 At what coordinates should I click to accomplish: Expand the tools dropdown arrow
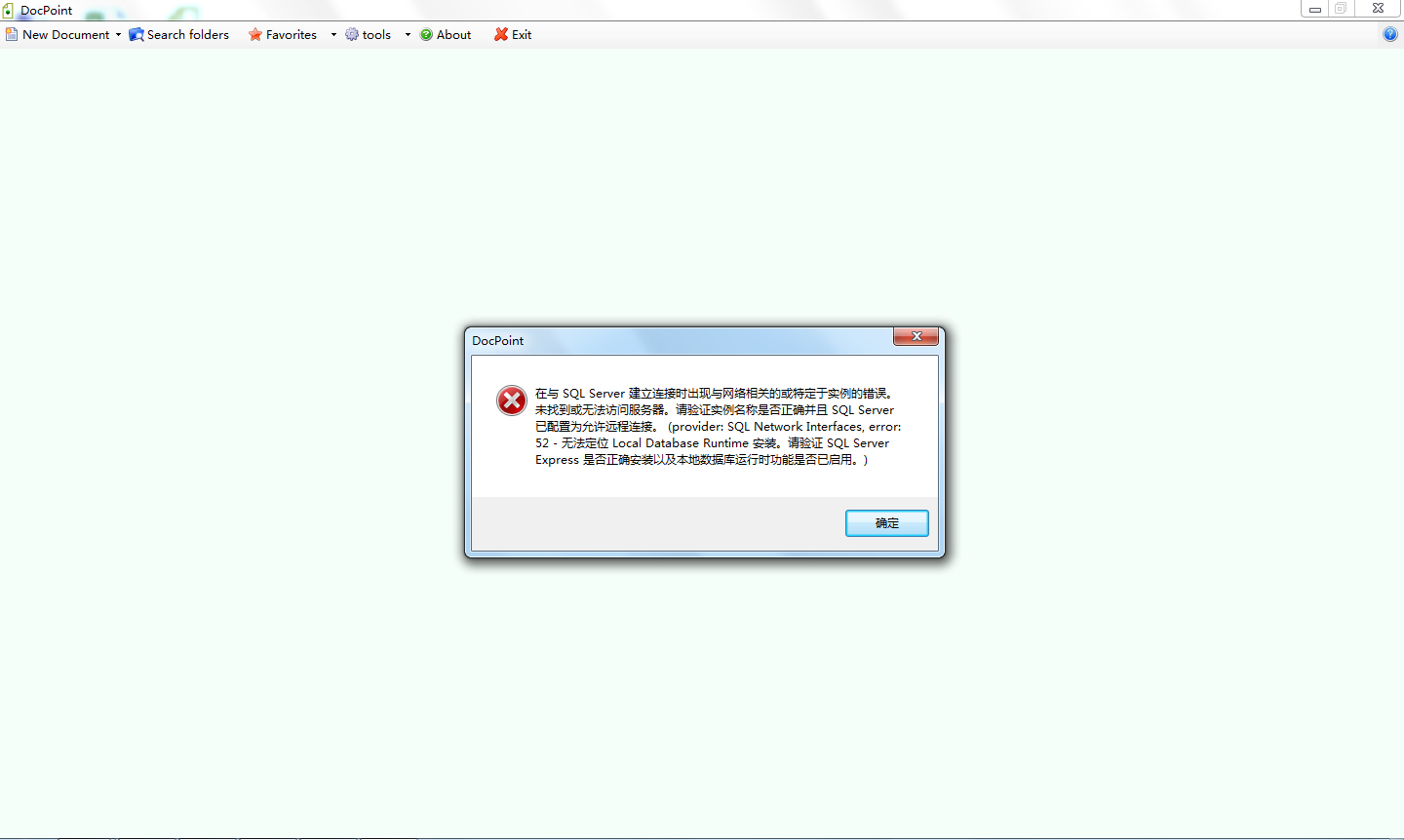(x=408, y=35)
